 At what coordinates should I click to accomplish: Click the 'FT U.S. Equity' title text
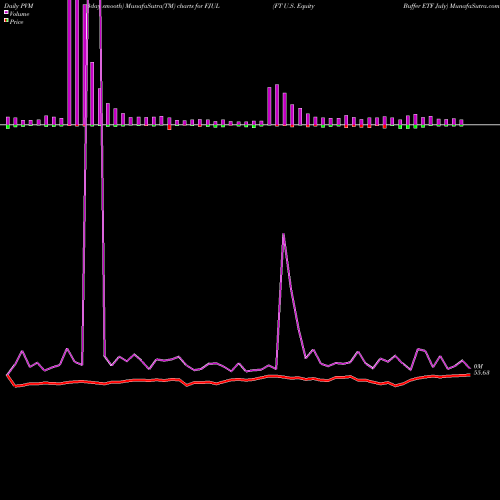pos(294,6)
